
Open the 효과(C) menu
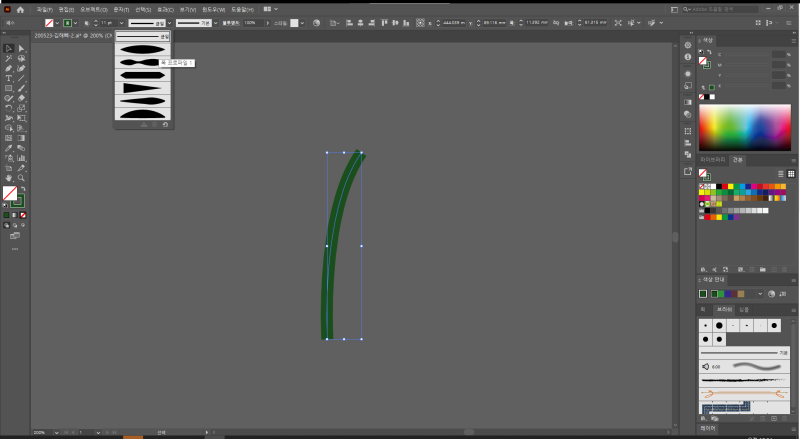click(165, 9)
